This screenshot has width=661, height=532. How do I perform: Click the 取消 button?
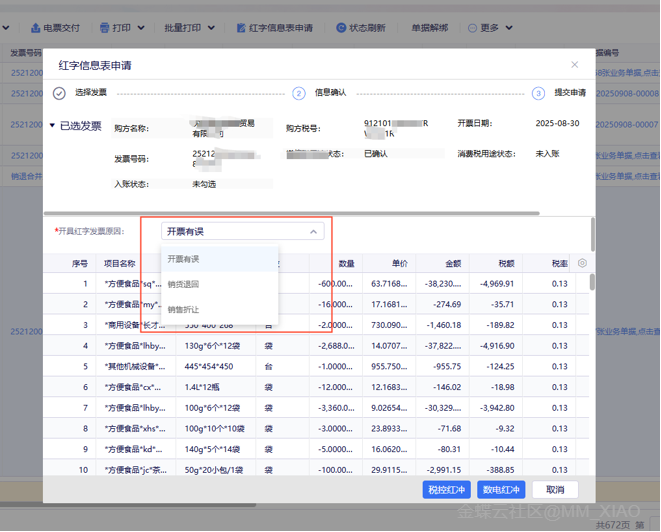tap(555, 489)
